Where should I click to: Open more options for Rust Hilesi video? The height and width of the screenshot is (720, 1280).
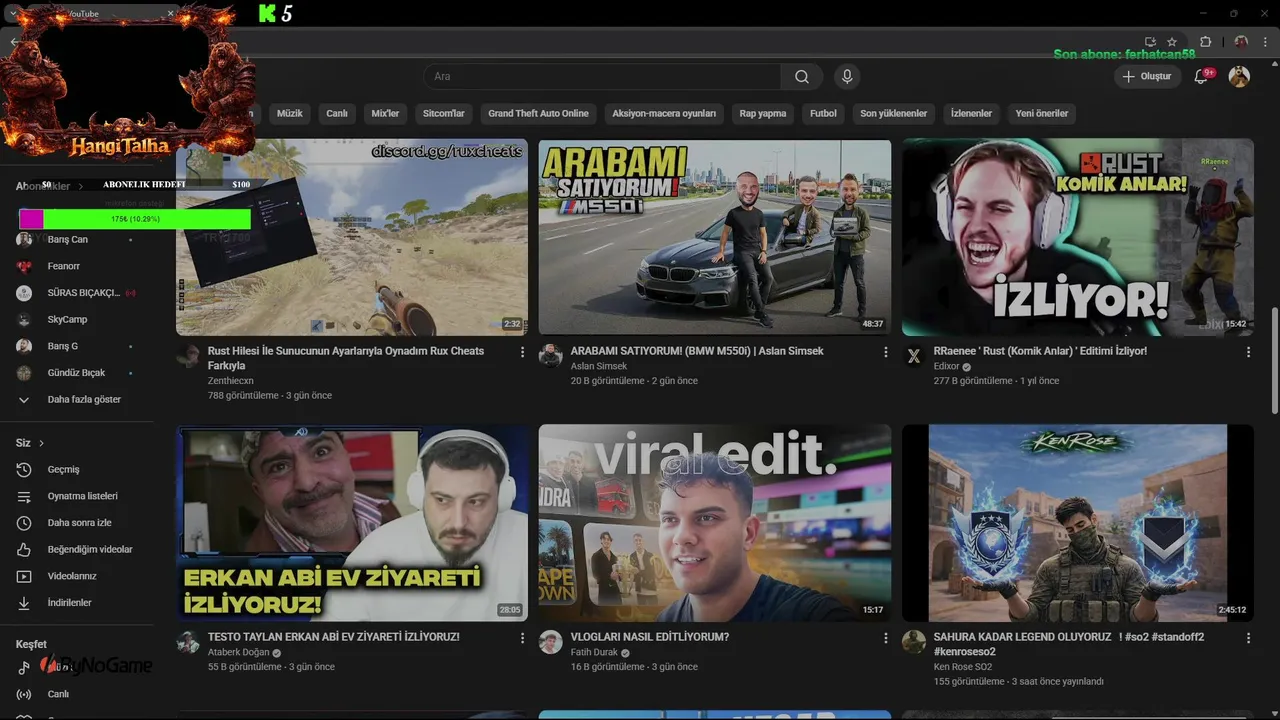pyautogui.click(x=522, y=352)
